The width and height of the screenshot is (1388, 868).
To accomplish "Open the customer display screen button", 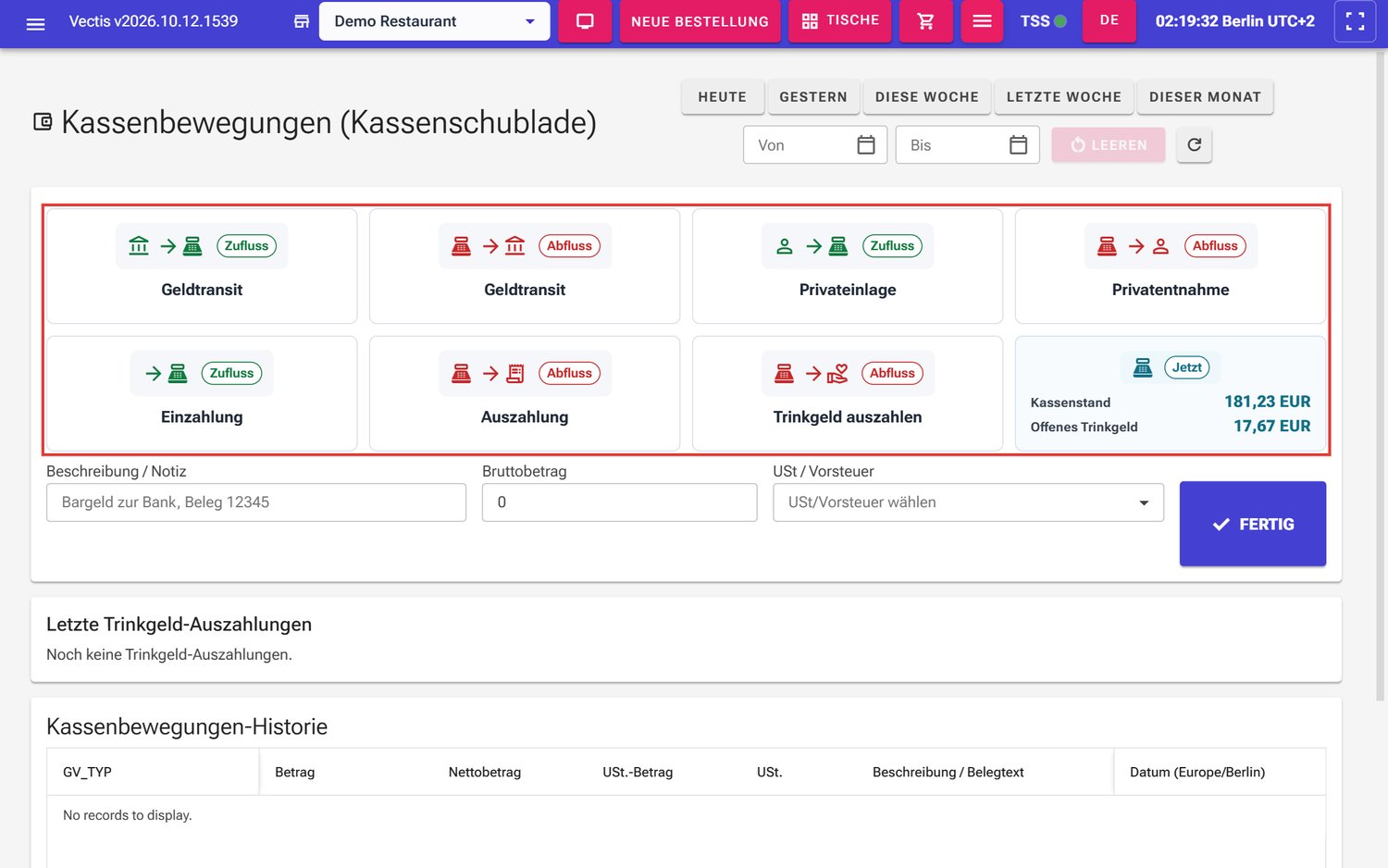I will (585, 21).
